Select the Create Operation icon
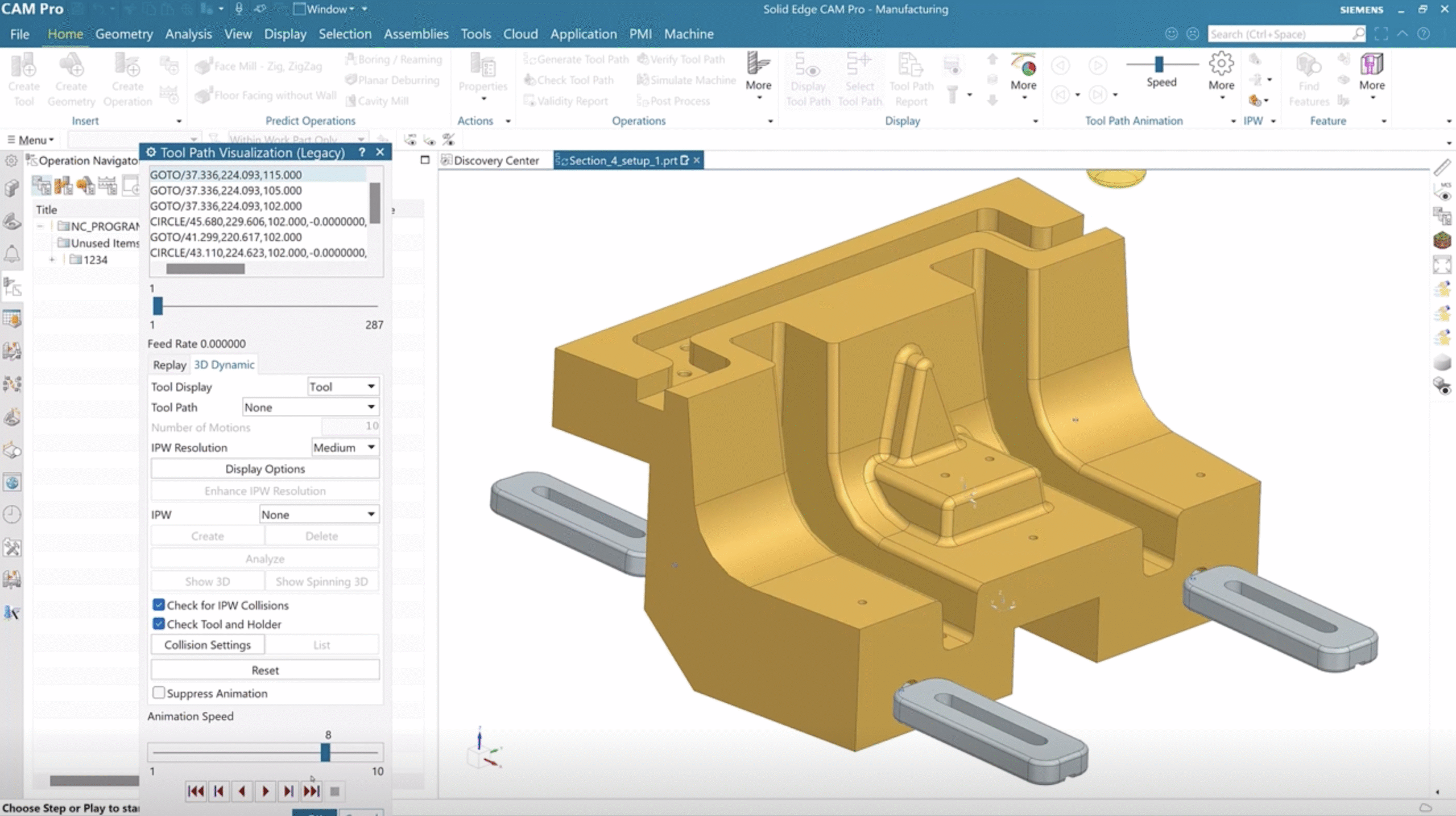1456x816 pixels. click(x=126, y=72)
